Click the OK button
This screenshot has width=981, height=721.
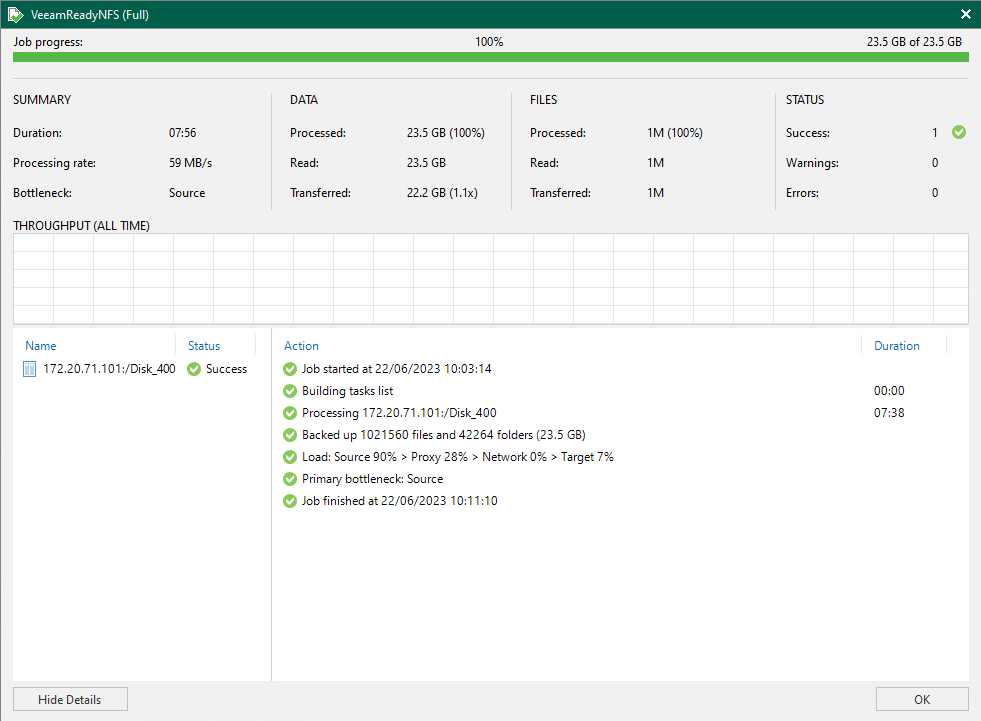pyautogui.click(x=922, y=699)
